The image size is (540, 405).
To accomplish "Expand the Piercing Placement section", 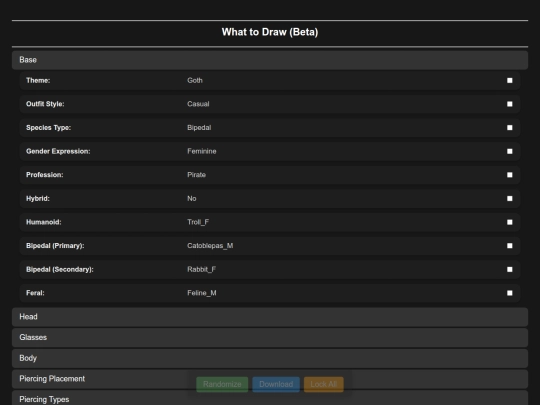I will [270, 379].
